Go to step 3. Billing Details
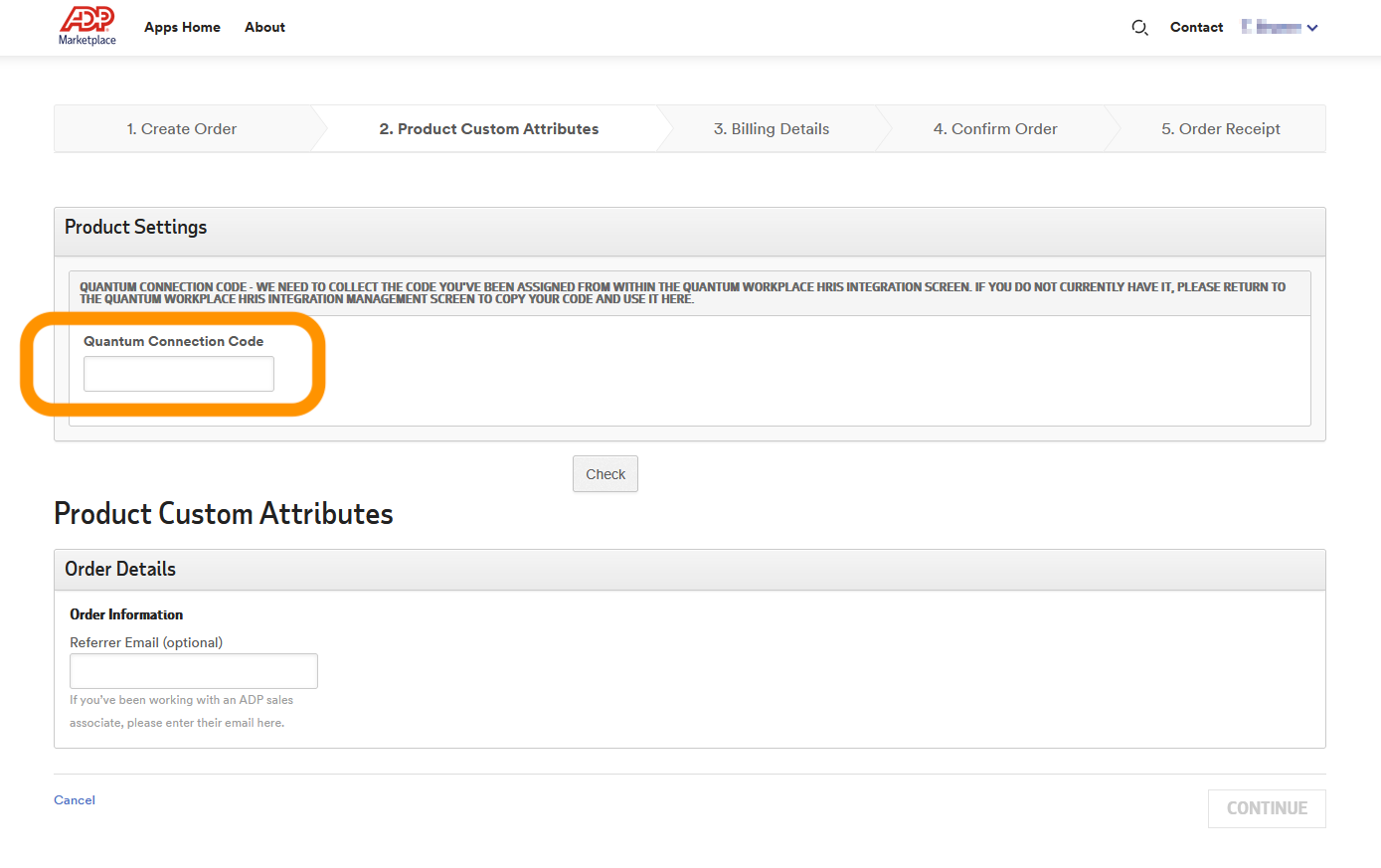This screenshot has width=1381, height=868. point(772,128)
